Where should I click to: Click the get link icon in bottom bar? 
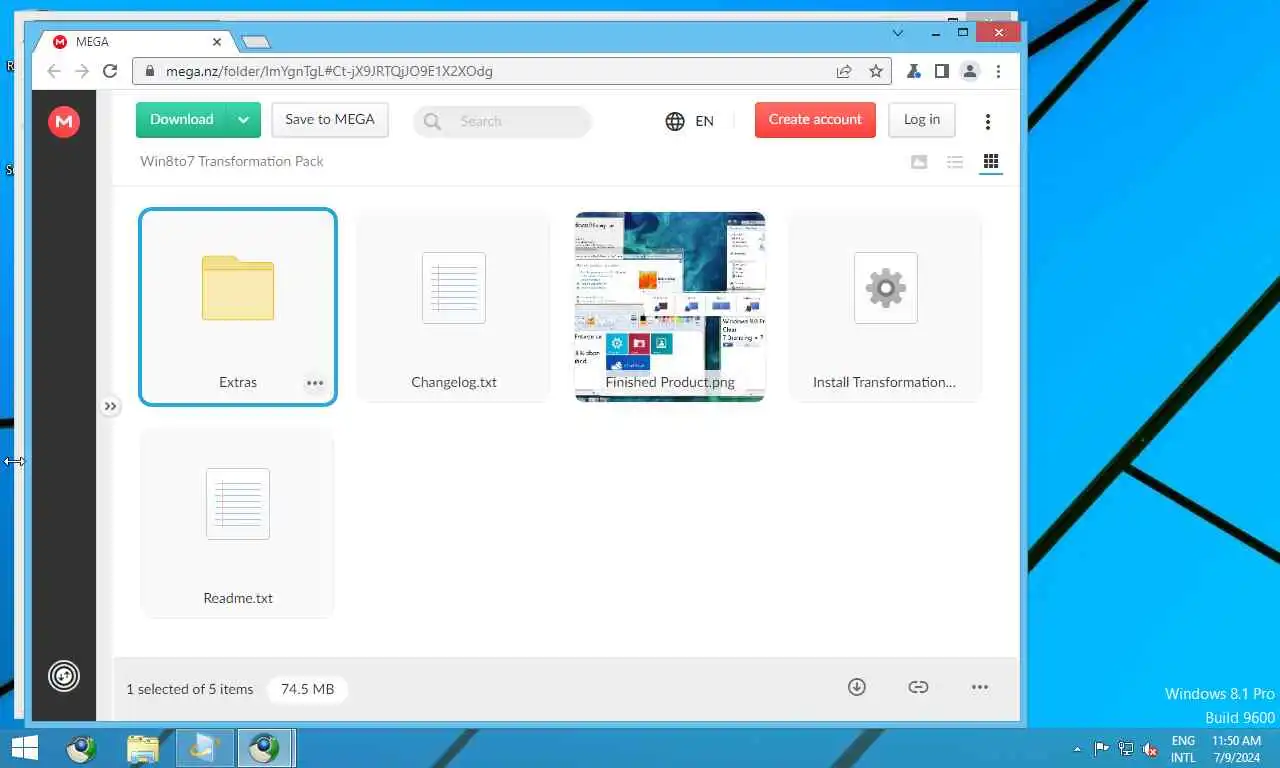pyautogui.click(x=918, y=687)
